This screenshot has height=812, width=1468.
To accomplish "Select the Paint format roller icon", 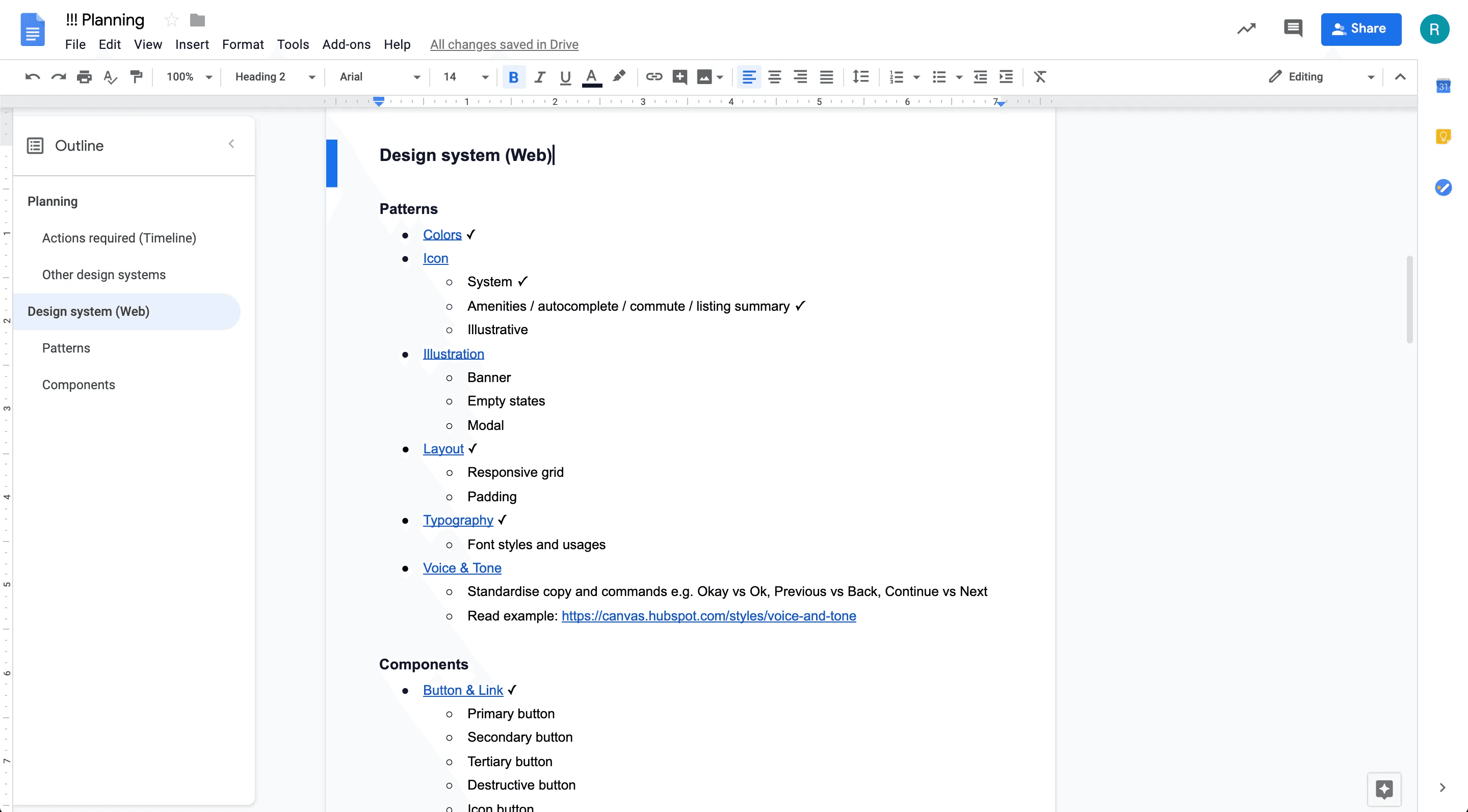I will 136,77.
